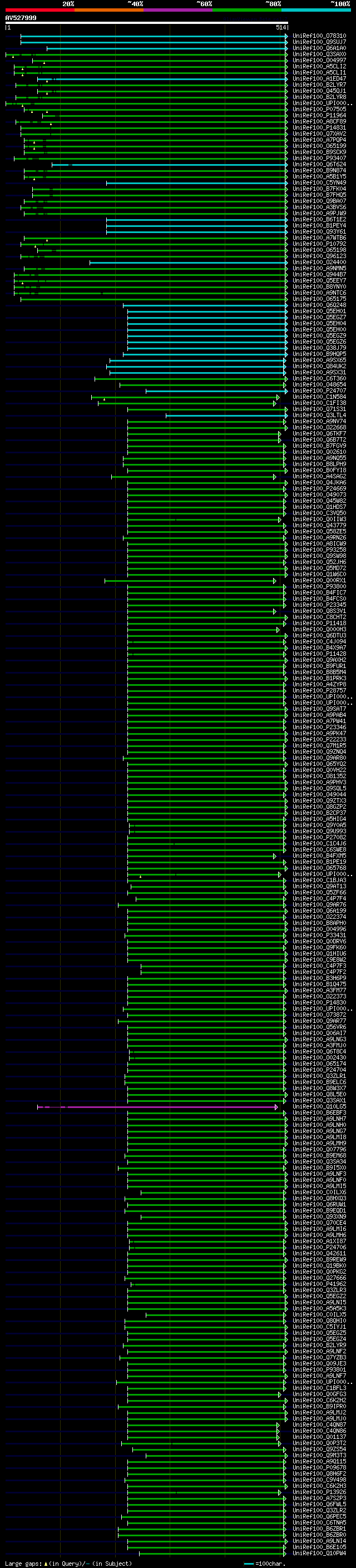Click the UniRef100_B9N874 label
The width and height of the screenshot is (356, 1568).
coord(319,170)
